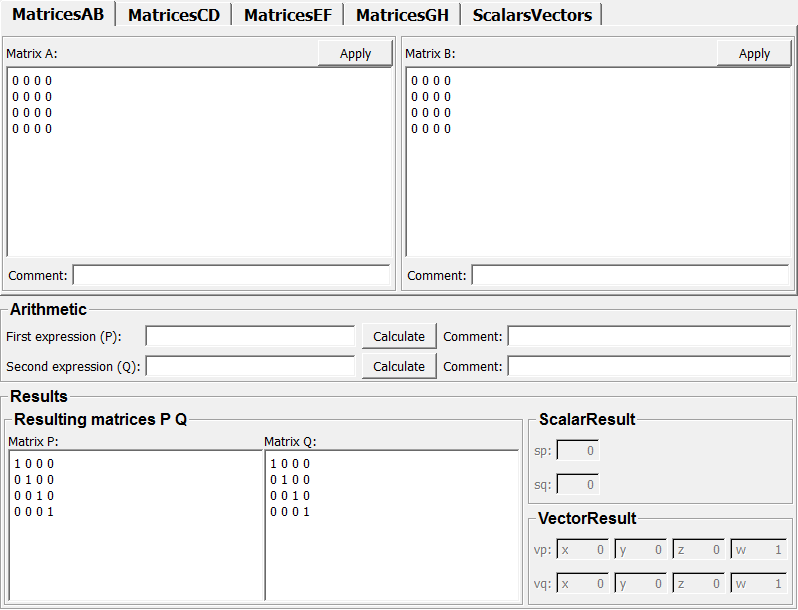Click the Matrix A Comment field
Screen dimensions: 798x610
231,275
